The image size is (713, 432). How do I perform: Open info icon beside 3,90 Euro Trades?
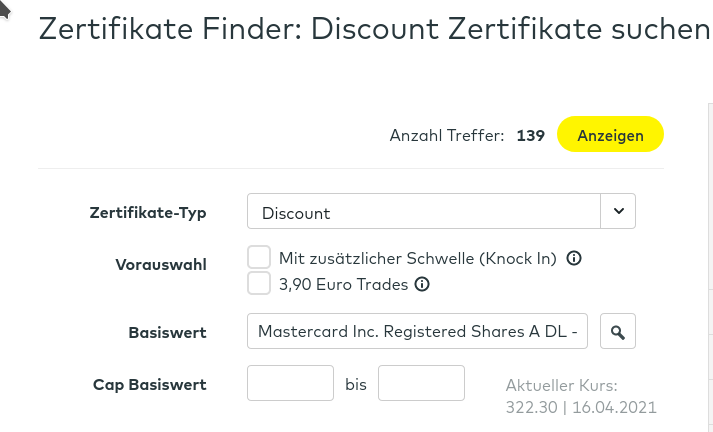[422, 284]
